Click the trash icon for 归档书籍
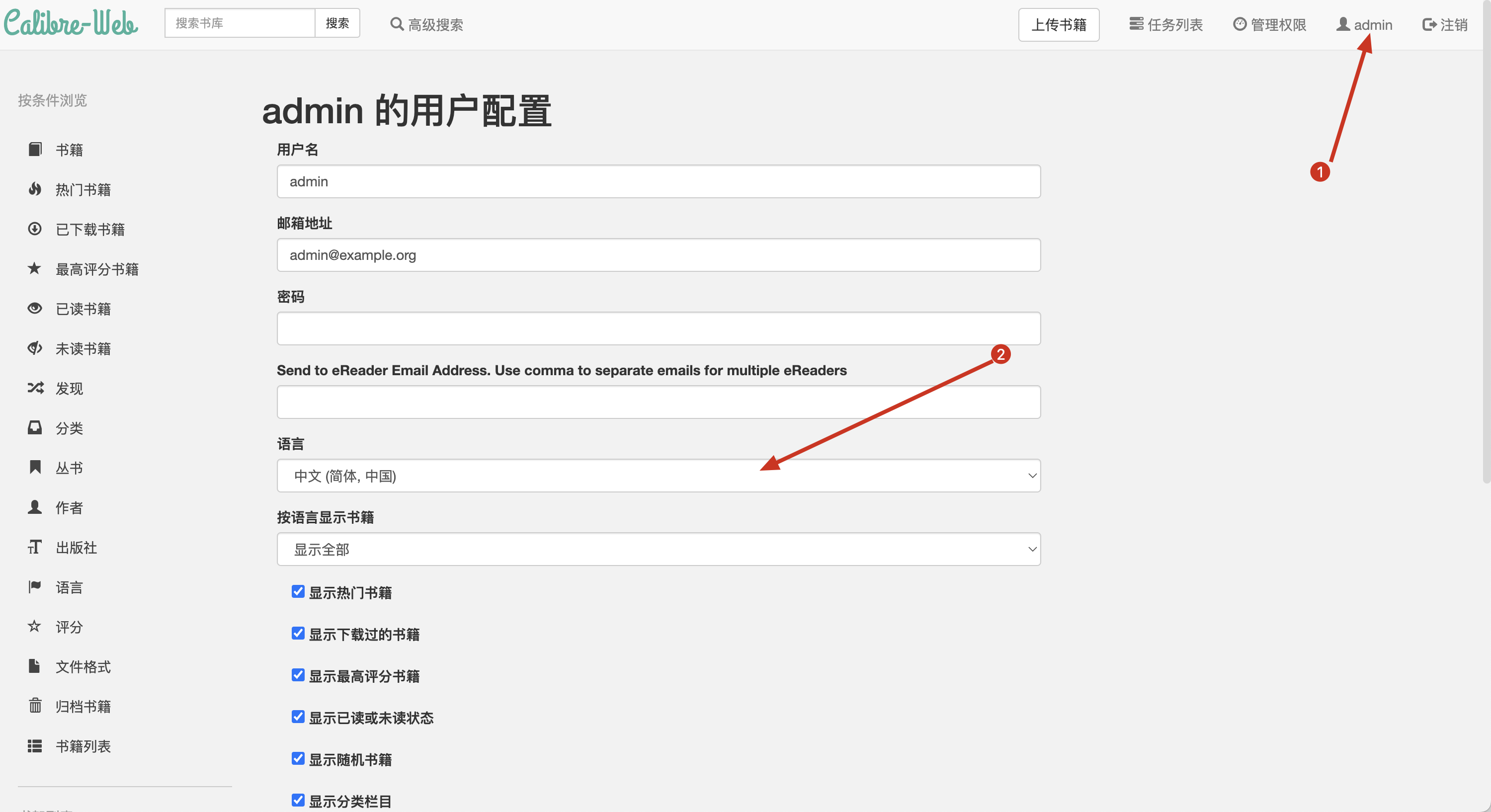1491x812 pixels. [x=35, y=706]
